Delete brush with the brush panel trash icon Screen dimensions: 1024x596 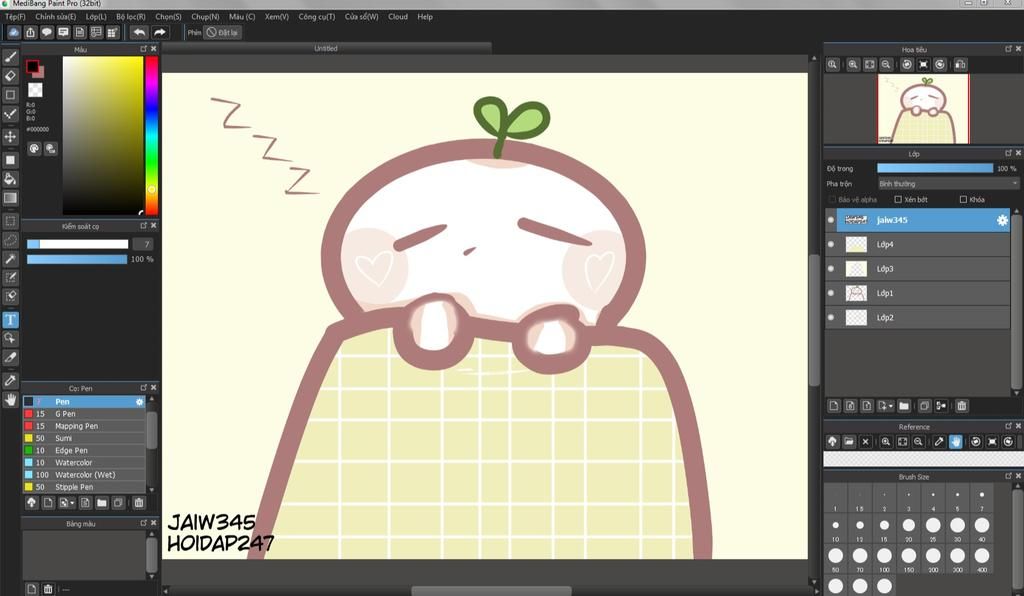coord(139,503)
